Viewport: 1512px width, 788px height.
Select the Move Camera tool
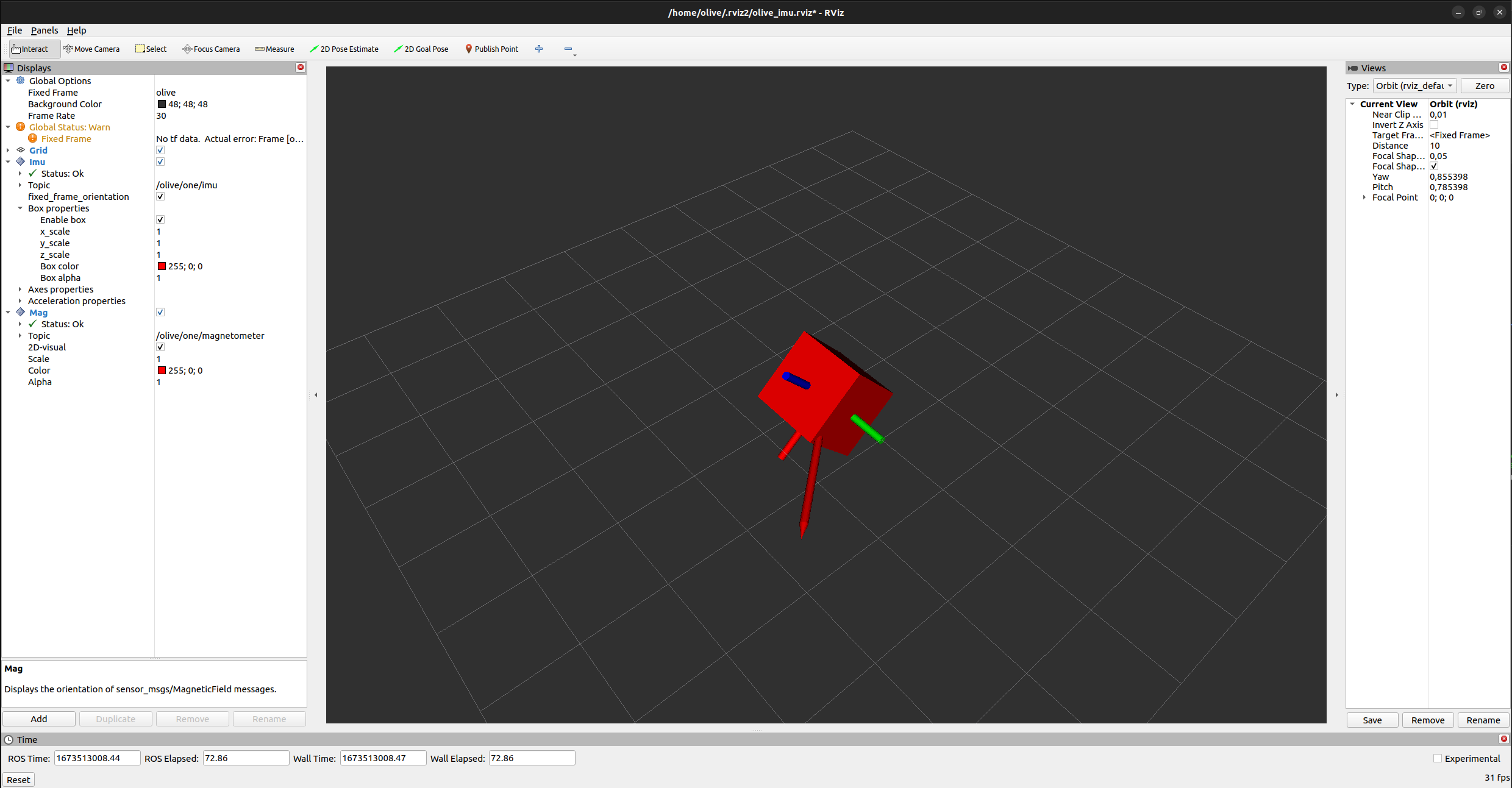tap(91, 49)
